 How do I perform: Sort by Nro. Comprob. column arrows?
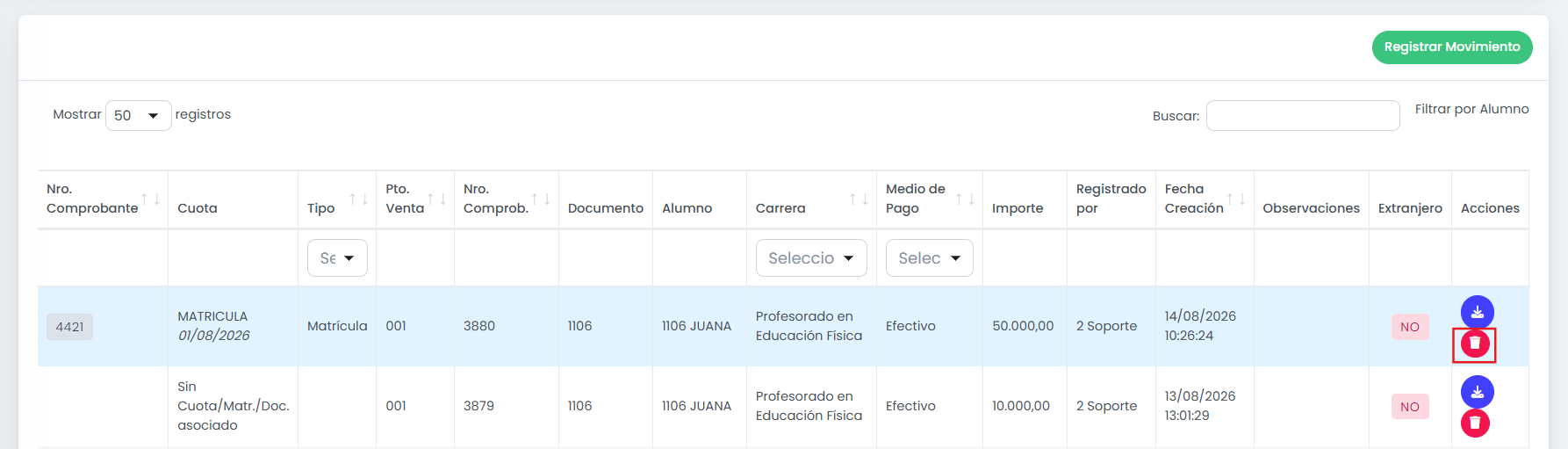[x=542, y=199]
